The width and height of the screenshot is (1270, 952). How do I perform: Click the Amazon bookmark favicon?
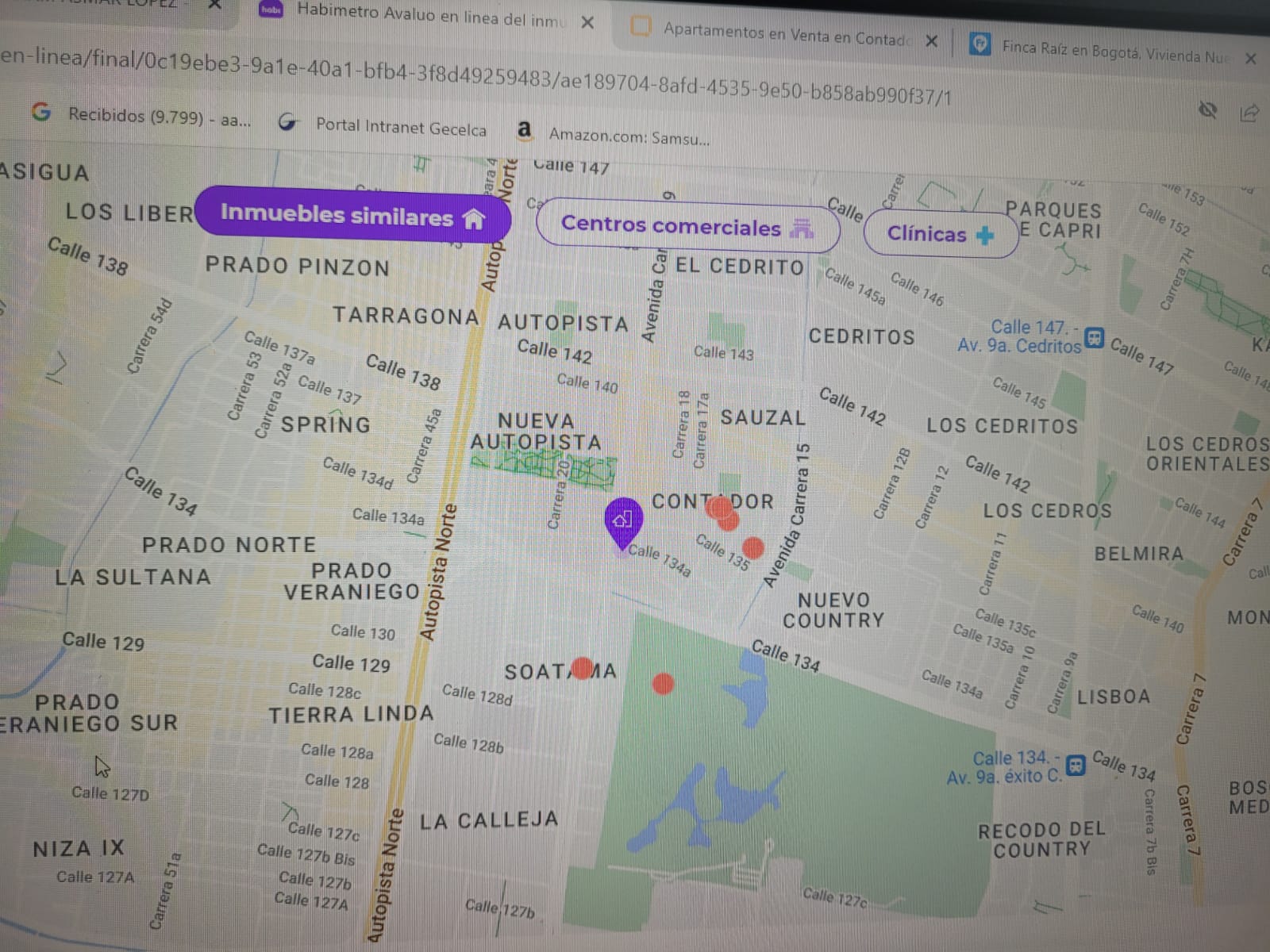524,129
